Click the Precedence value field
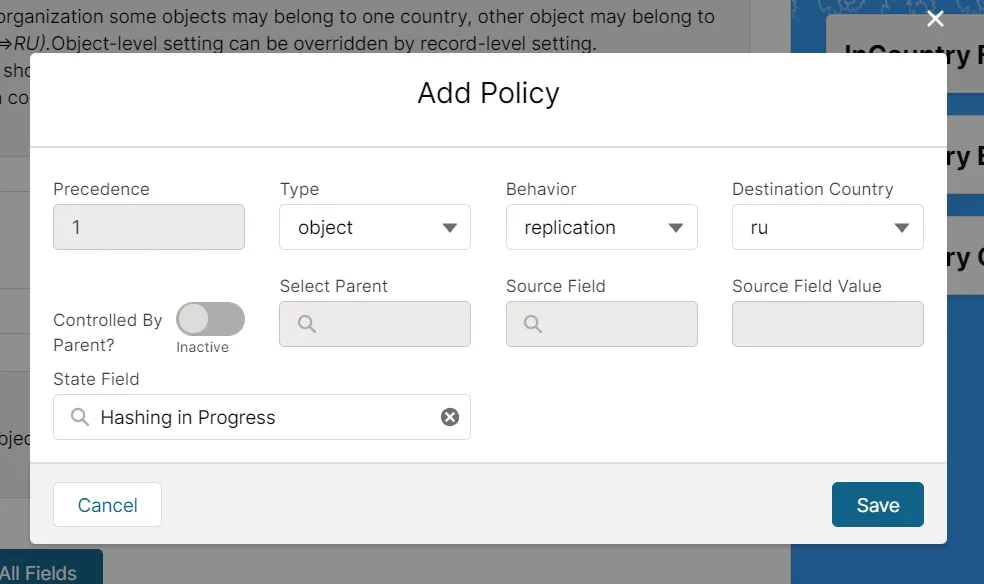984x584 pixels. 148,227
